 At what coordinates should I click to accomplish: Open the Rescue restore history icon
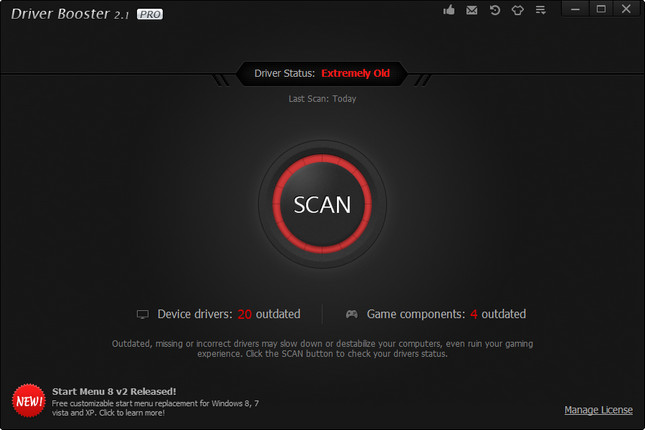(x=494, y=10)
